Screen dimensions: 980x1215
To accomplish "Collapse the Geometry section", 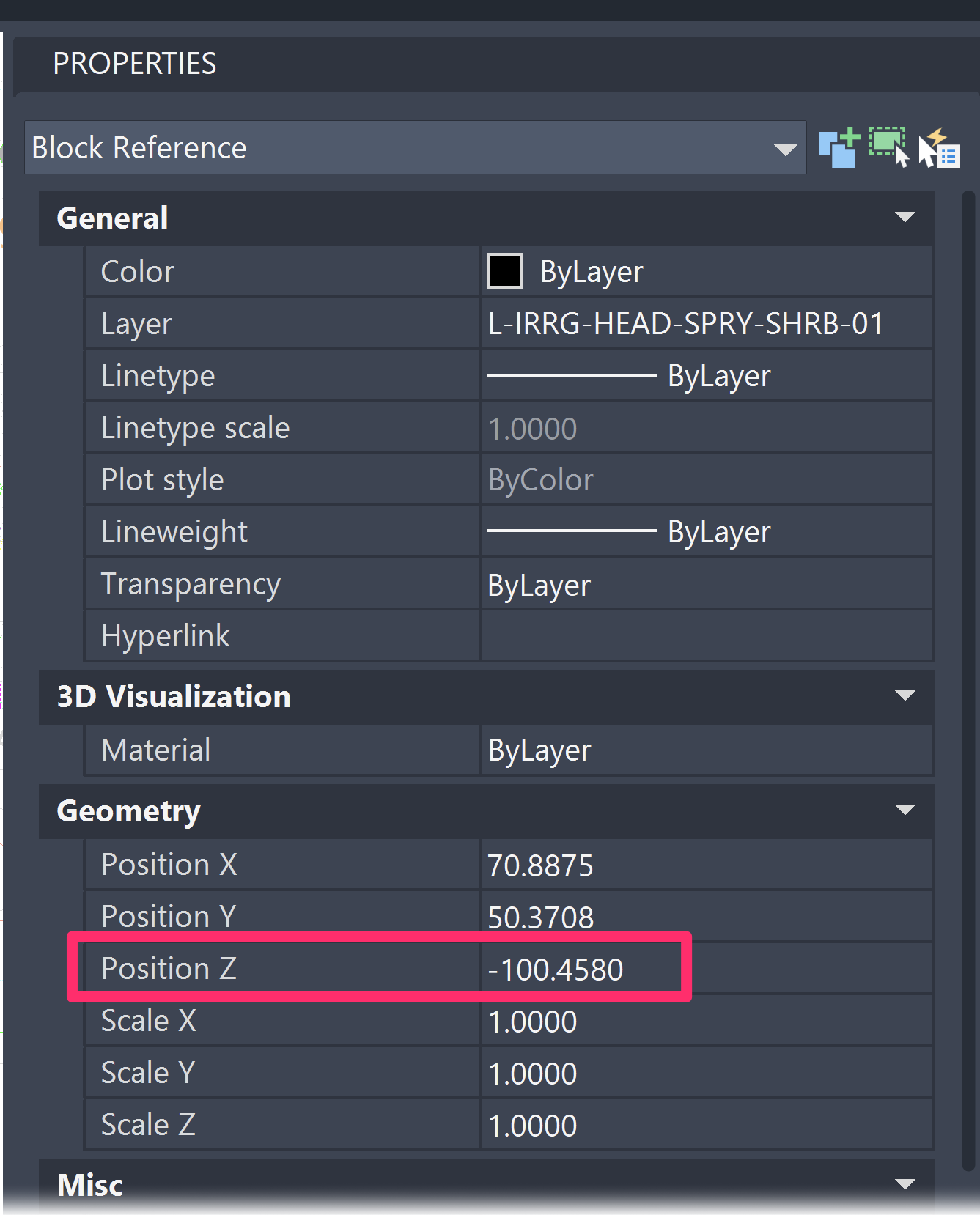I will pos(905,810).
